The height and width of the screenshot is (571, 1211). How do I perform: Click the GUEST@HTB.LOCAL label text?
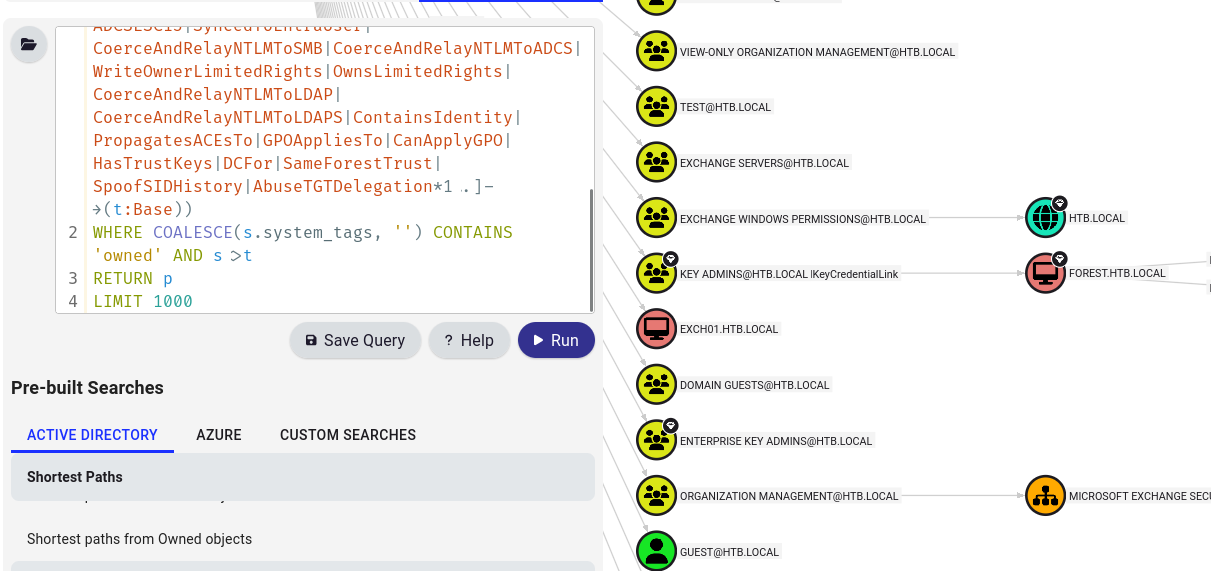coord(729,551)
